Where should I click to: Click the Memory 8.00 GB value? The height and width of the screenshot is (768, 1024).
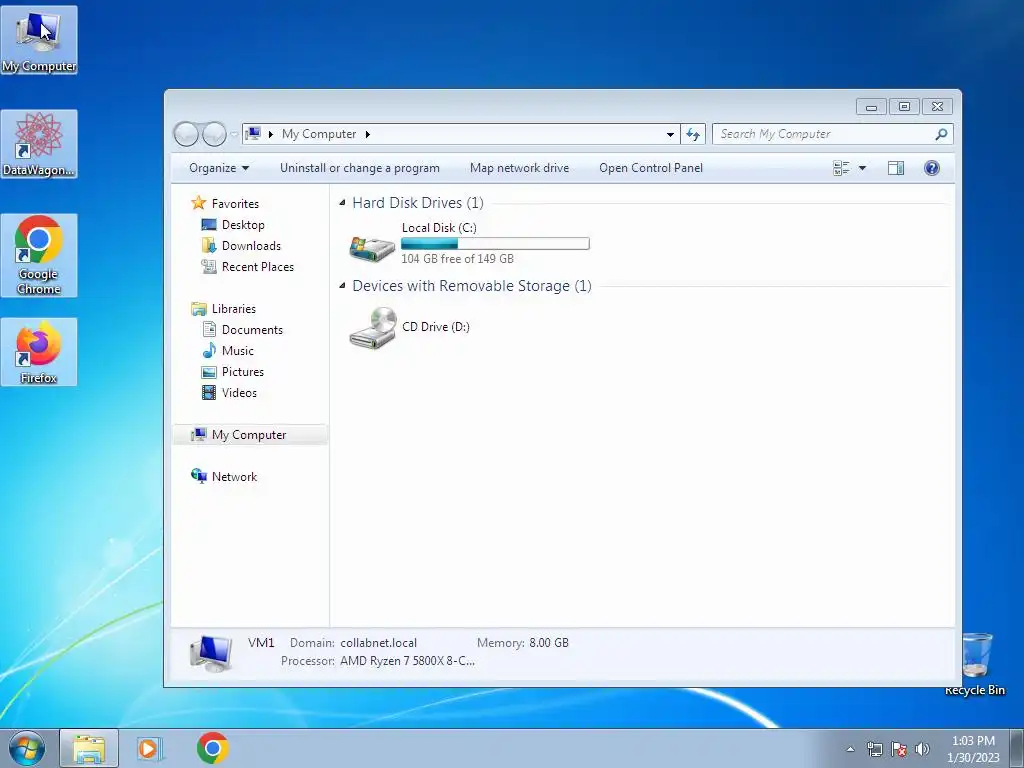pyautogui.click(x=549, y=643)
